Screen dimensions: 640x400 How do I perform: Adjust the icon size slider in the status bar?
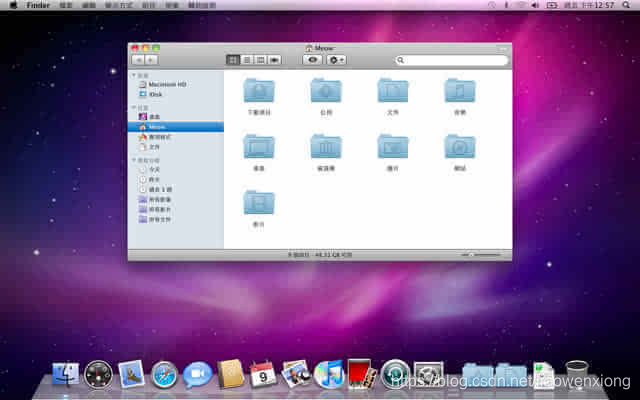[481, 255]
